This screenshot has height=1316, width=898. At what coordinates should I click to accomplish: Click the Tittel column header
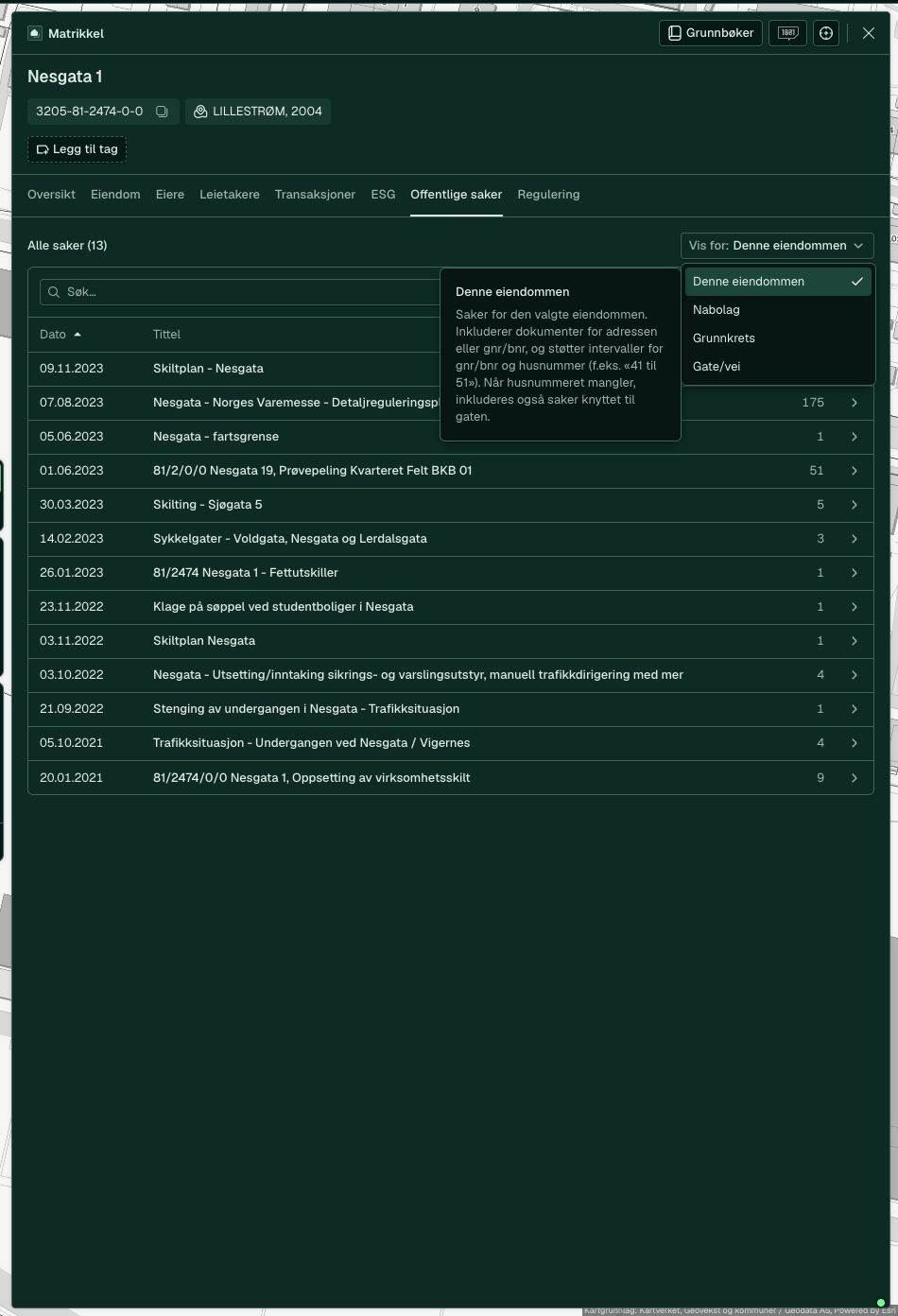pyautogui.click(x=166, y=335)
